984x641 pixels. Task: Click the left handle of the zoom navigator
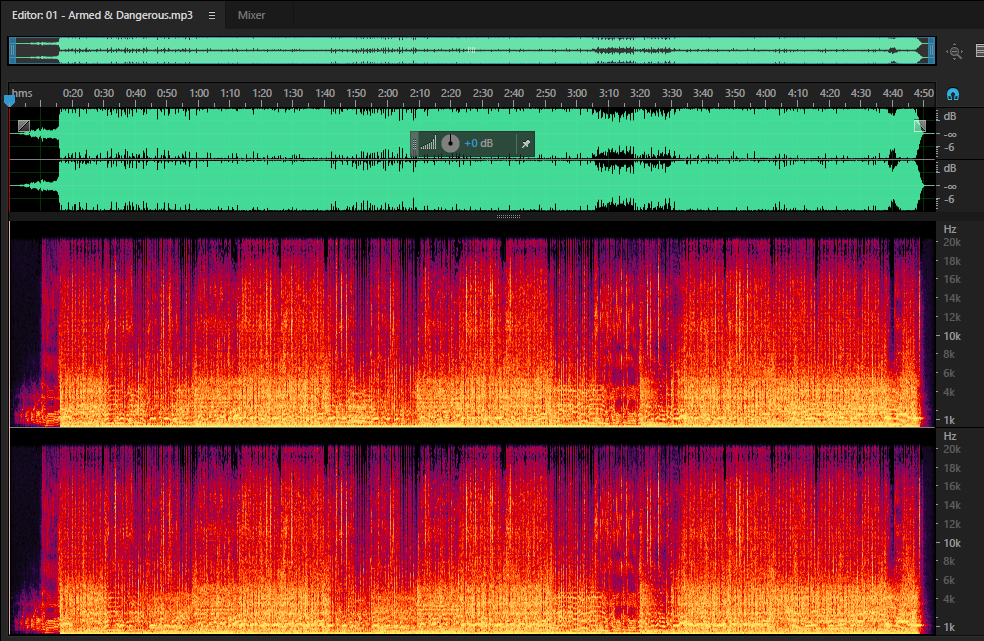[13, 51]
